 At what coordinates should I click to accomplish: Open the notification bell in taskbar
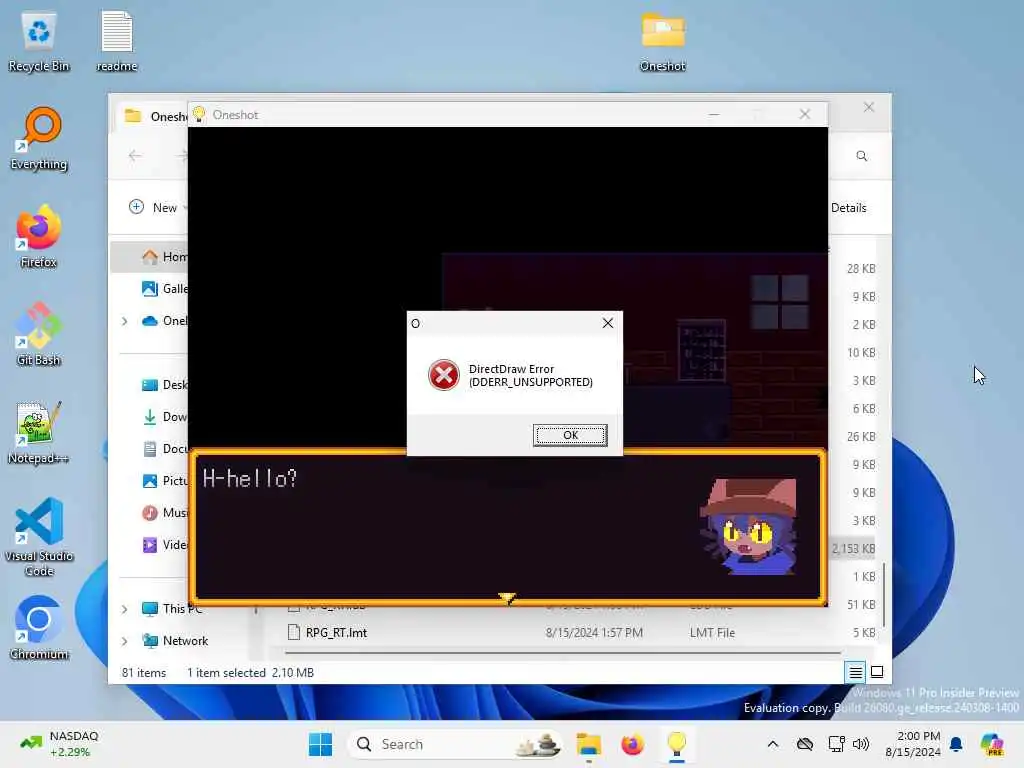(956, 744)
